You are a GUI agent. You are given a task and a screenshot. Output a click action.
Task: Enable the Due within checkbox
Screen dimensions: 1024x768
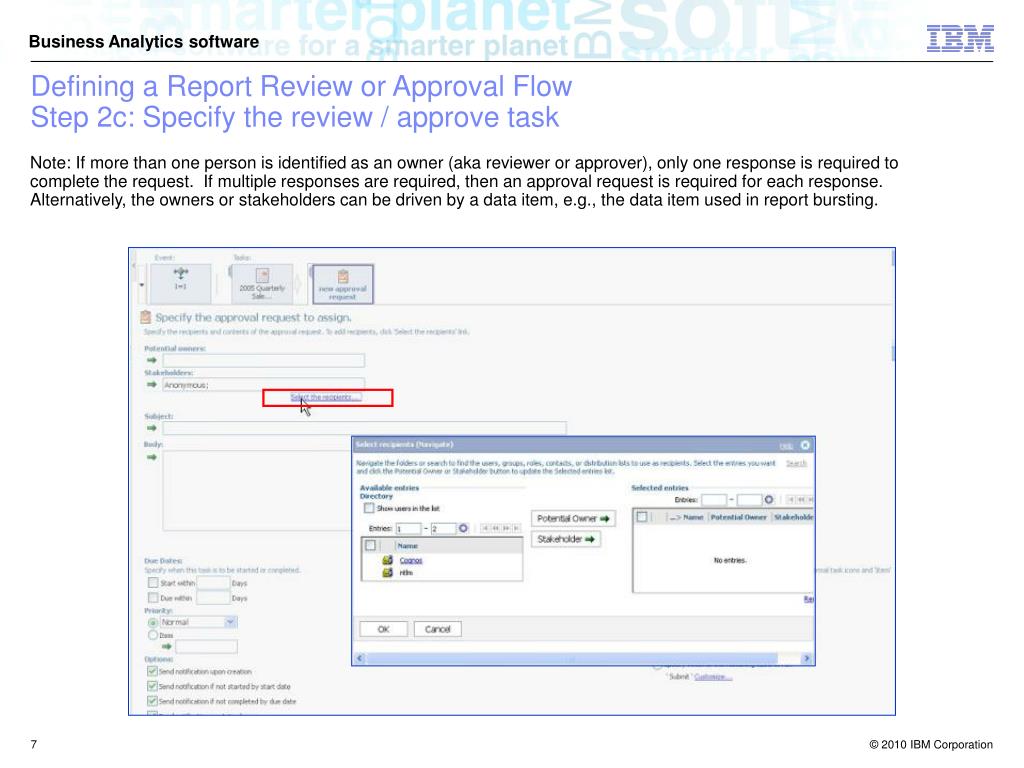pos(153,598)
